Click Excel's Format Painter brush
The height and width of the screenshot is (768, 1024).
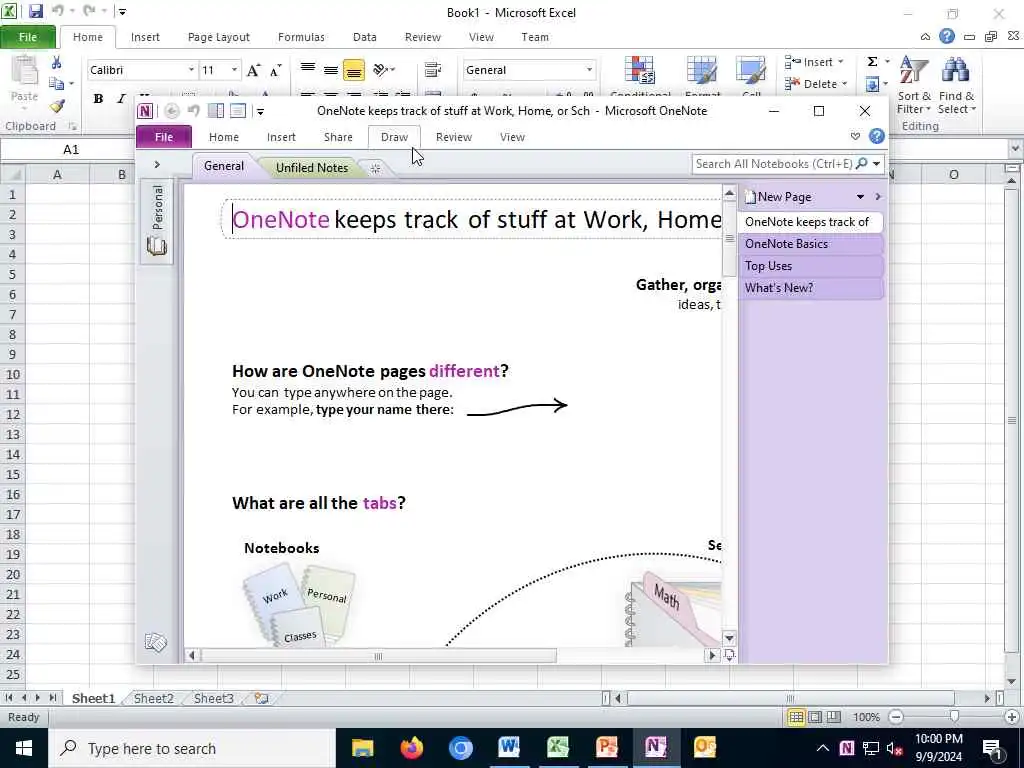tap(57, 105)
